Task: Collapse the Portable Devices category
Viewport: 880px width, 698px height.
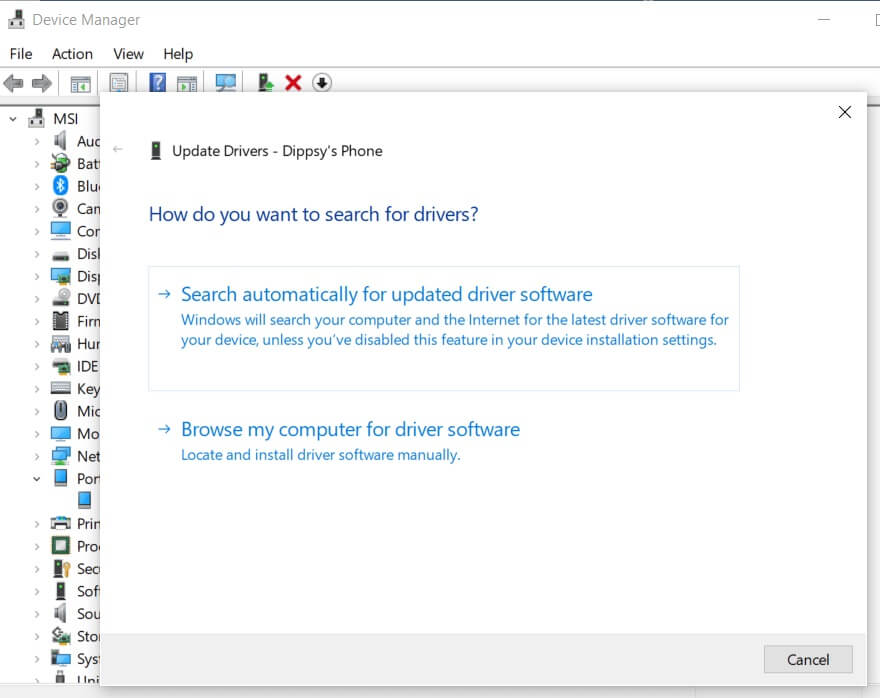Action: [37, 479]
